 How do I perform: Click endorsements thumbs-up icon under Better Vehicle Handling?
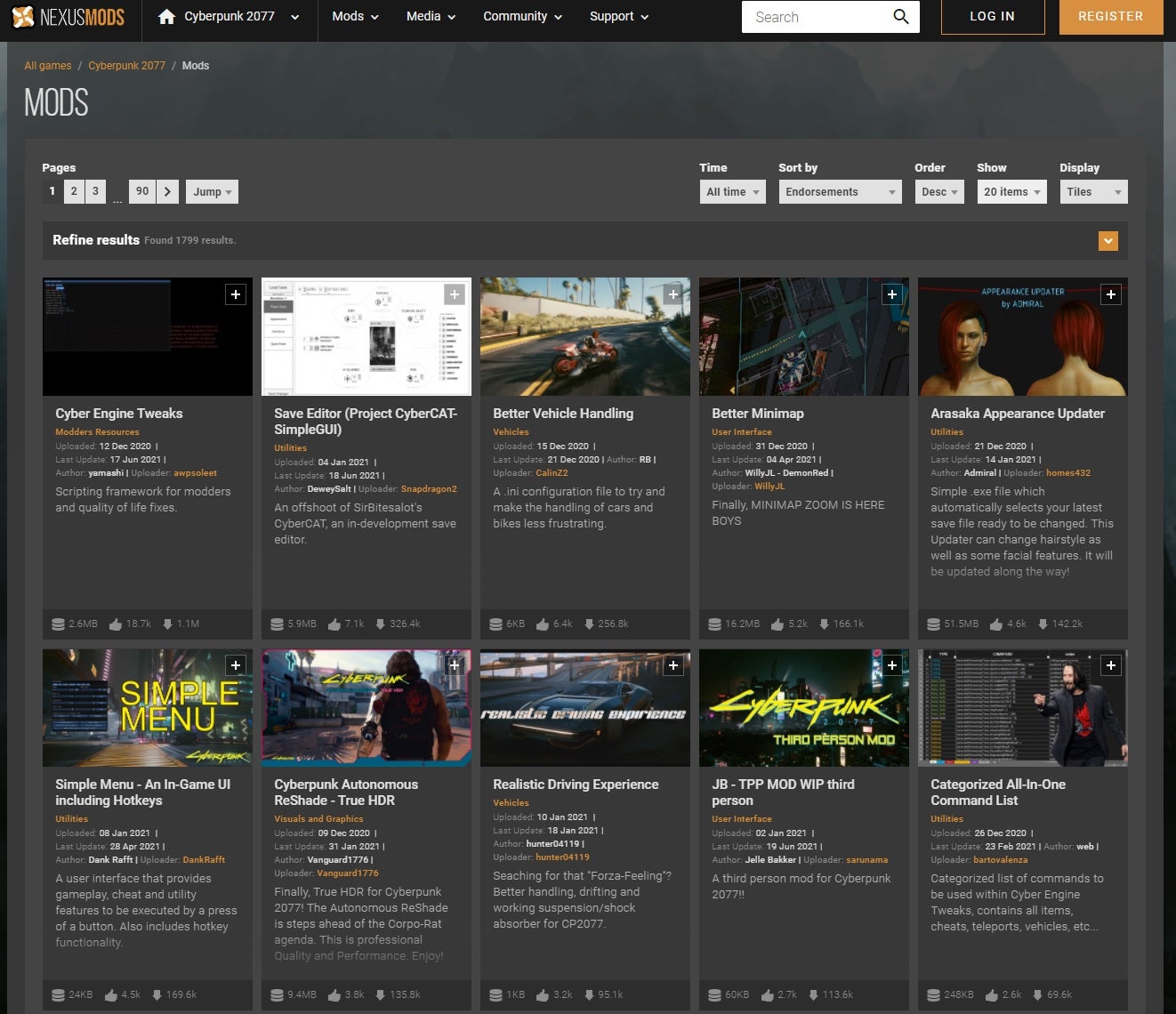click(542, 624)
